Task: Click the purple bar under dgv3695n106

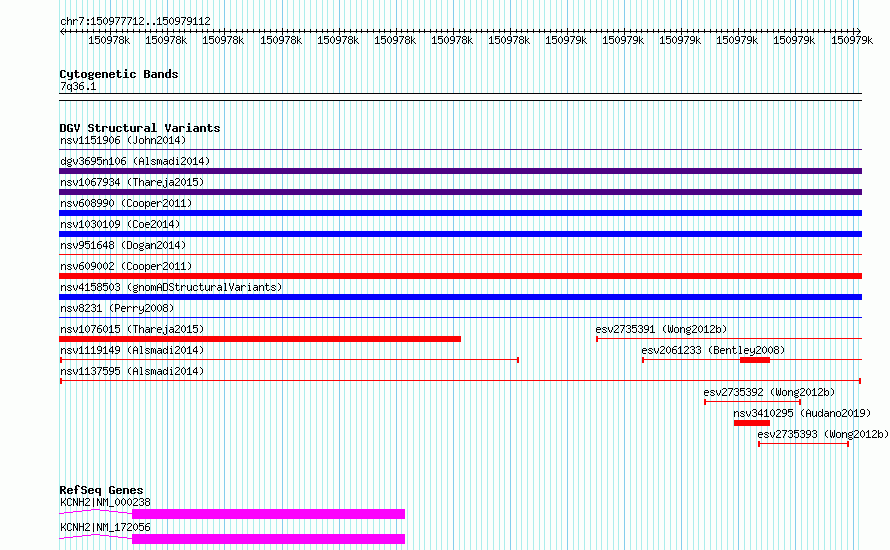Action: (460, 171)
